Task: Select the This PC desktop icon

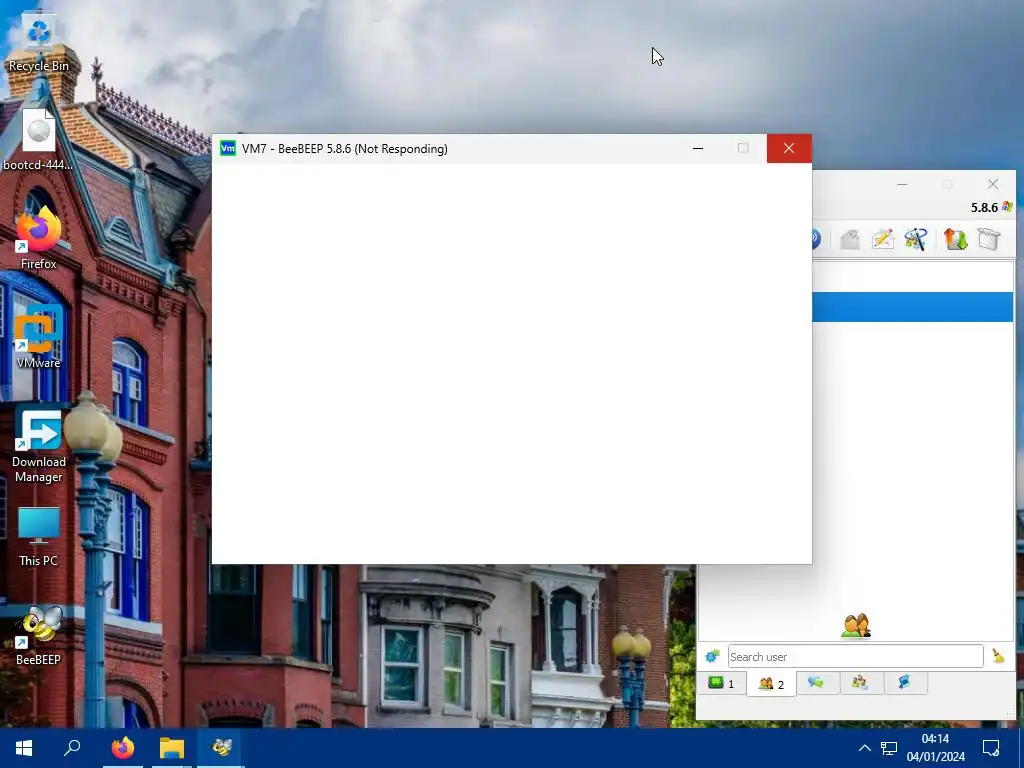Action: (x=39, y=536)
